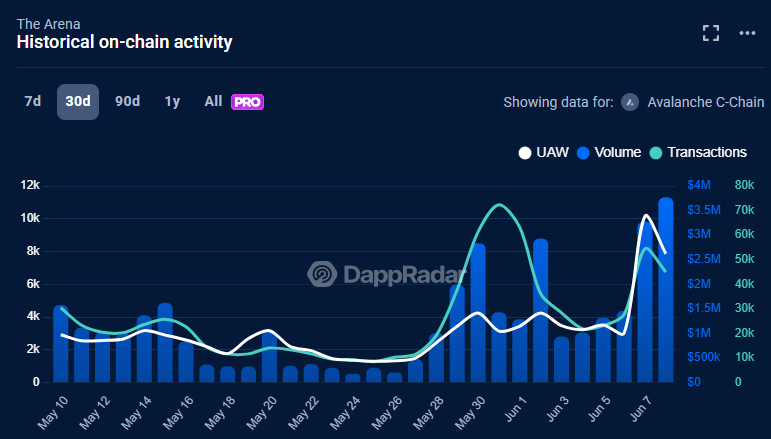Click the 'Historical on-chain activity' title
The width and height of the screenshot is (771, 439).
pyautogui.click(x=124, y=42)
